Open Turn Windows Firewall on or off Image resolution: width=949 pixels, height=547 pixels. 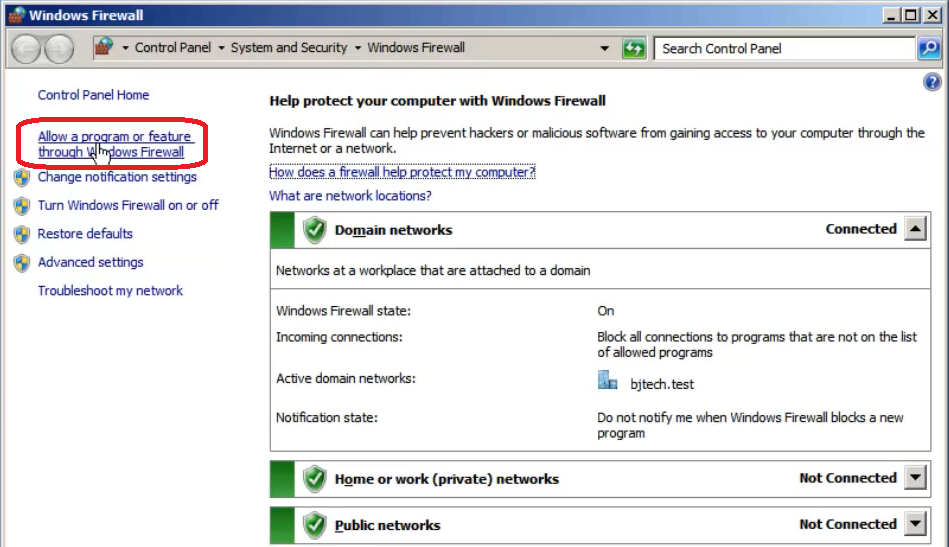127,205
